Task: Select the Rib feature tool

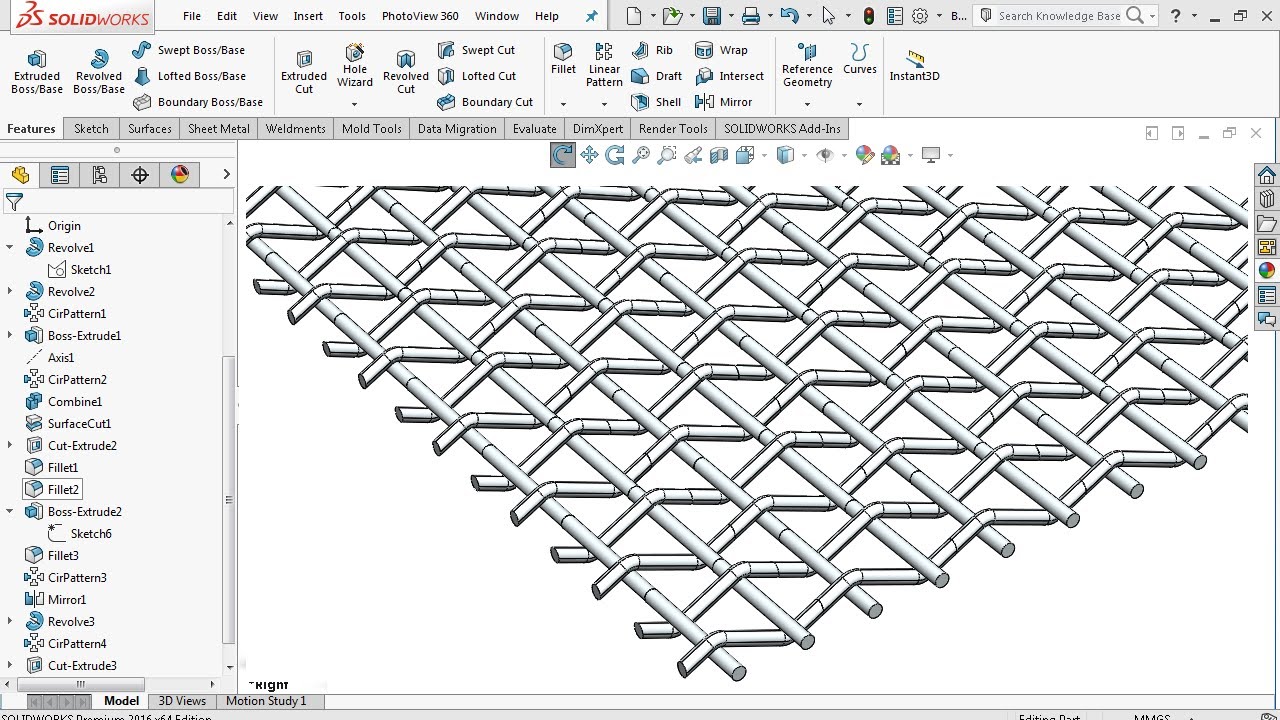Action: pos(652,50)
